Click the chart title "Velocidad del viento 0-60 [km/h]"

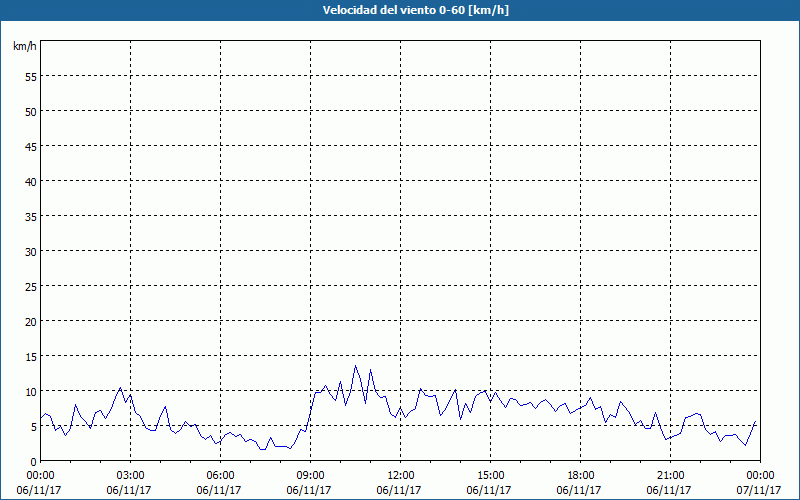(x=415, y=10)
